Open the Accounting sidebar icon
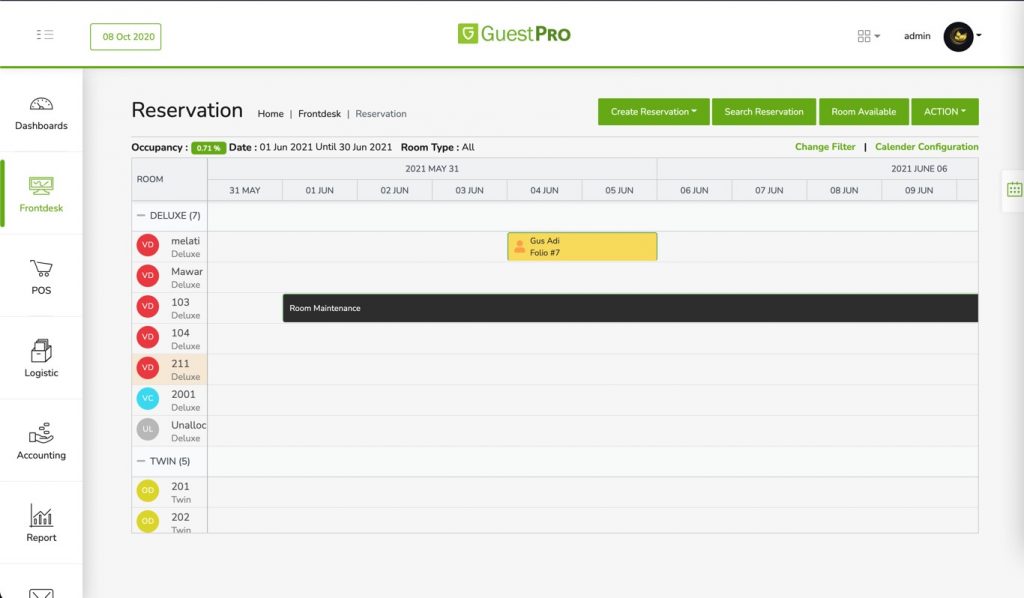Viewport: 1024px width, 598px height. point(41,434)
